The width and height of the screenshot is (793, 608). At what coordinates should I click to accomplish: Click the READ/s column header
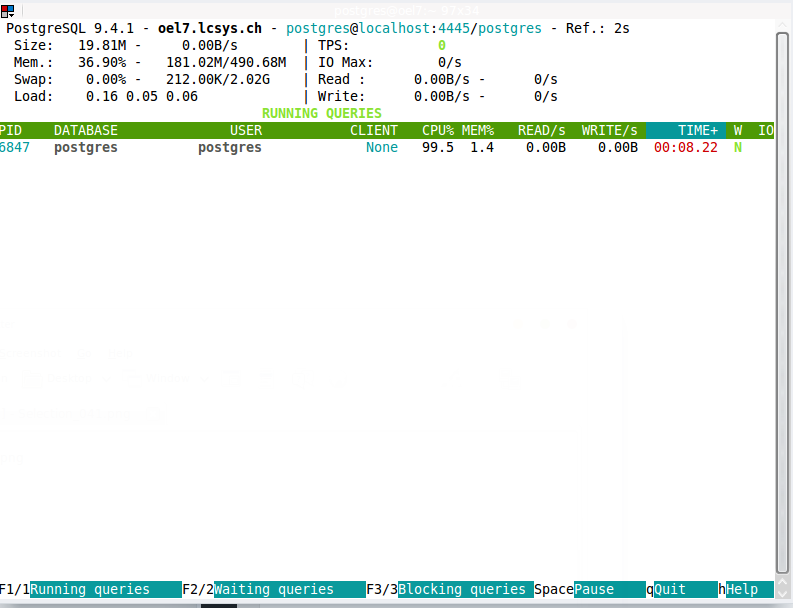tap(542, 130)
